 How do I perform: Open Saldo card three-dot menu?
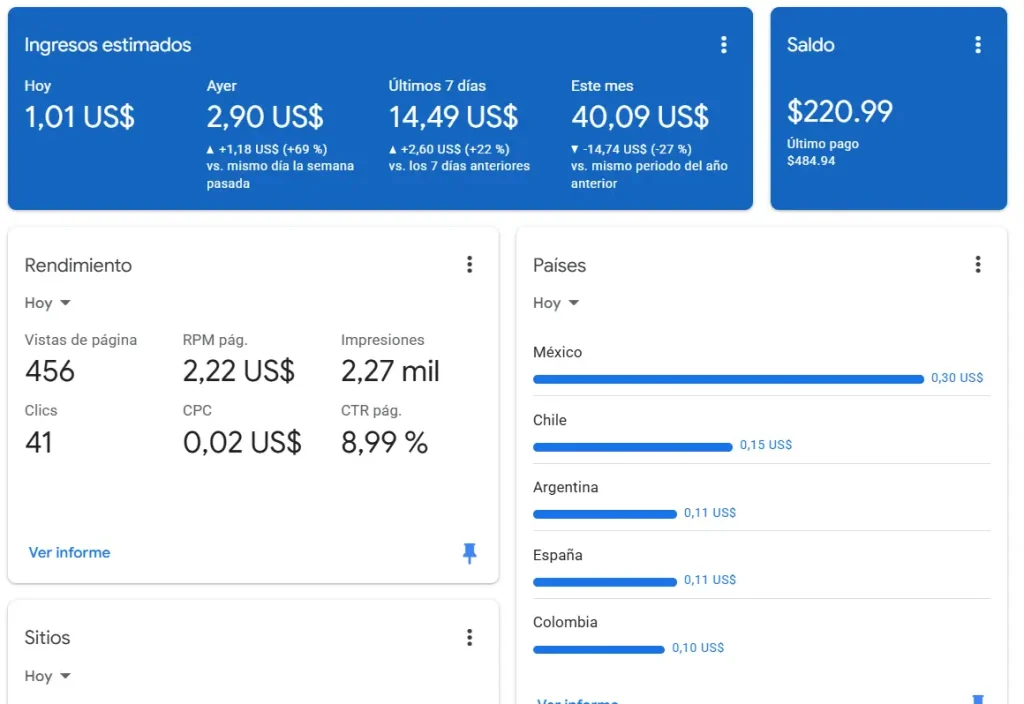978,45
